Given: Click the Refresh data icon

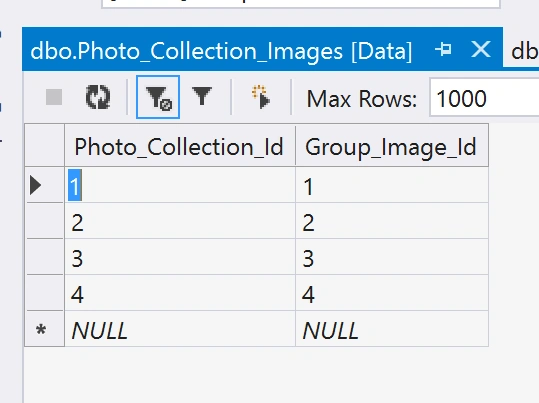Looking at the screenshot, I should click(98, 97).
